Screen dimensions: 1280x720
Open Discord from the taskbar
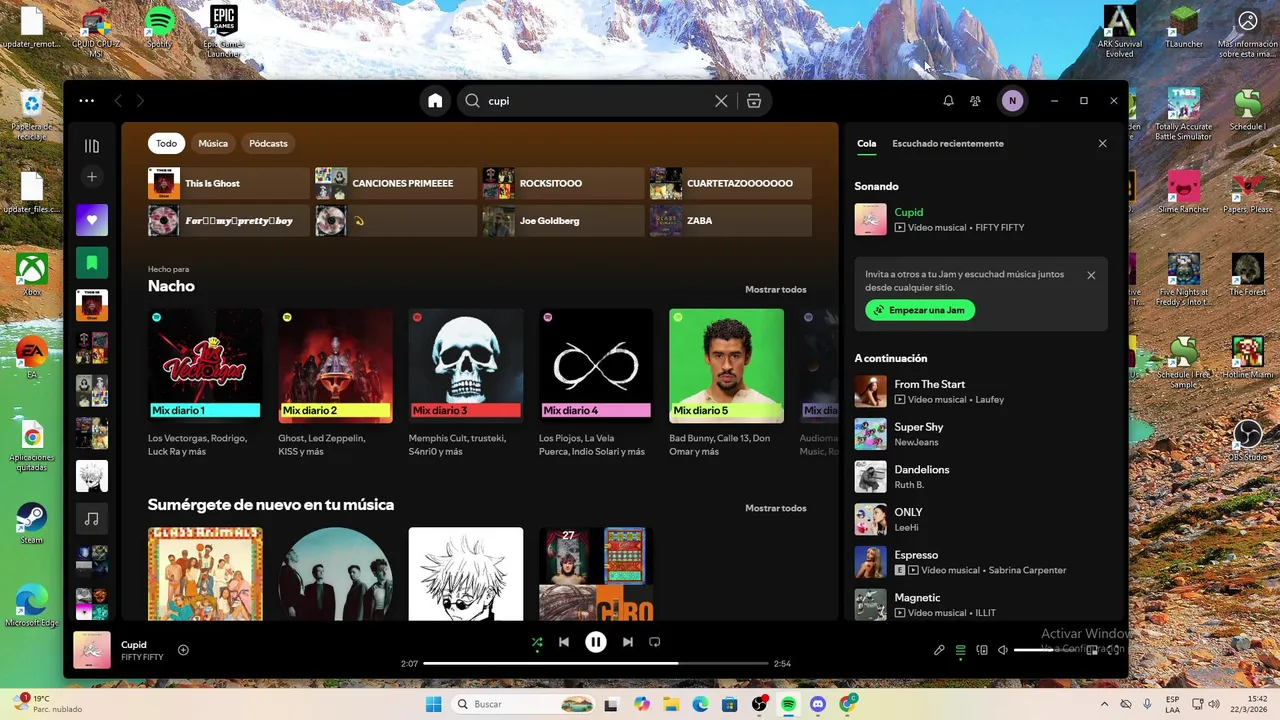[818, 704]
